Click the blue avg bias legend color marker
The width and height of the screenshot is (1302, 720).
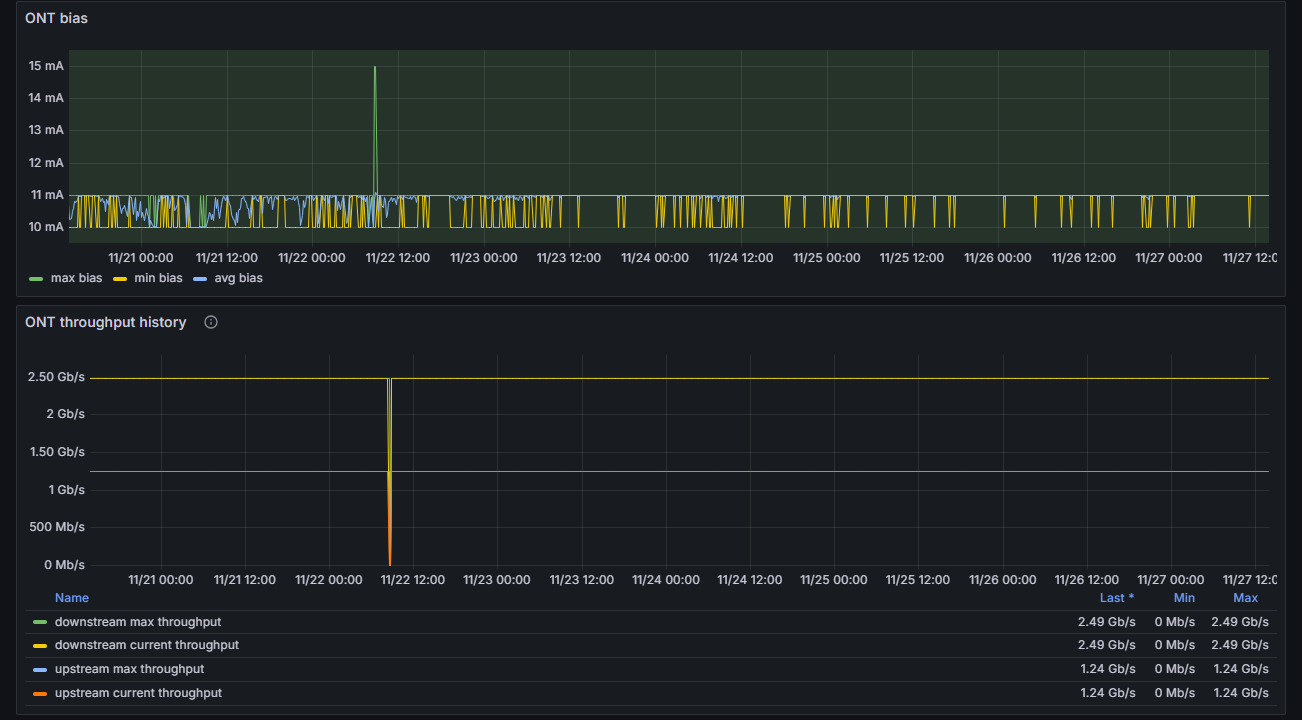200,278
